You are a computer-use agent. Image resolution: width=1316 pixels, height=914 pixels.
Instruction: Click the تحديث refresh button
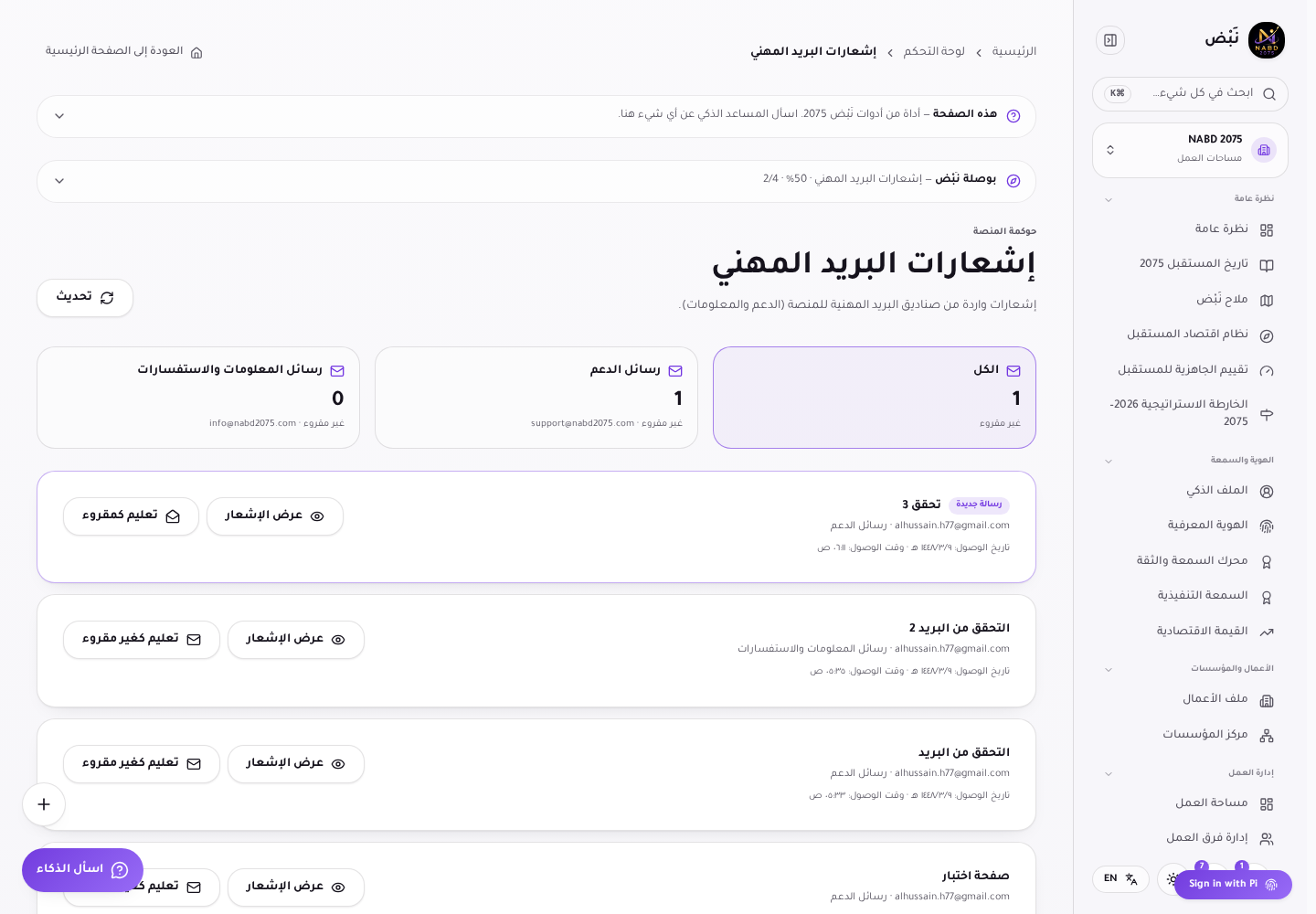click(85, 298)
